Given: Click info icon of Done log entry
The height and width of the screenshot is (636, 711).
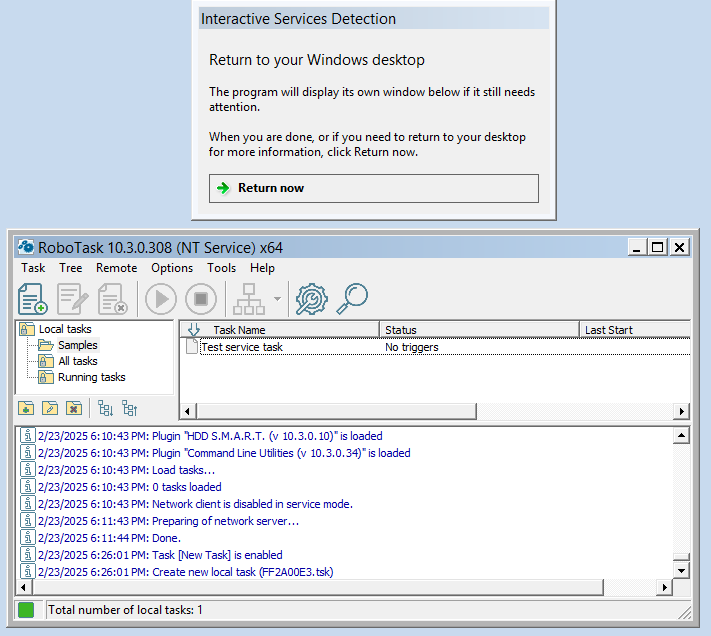Looking at the screenshot, I should 28,538.
